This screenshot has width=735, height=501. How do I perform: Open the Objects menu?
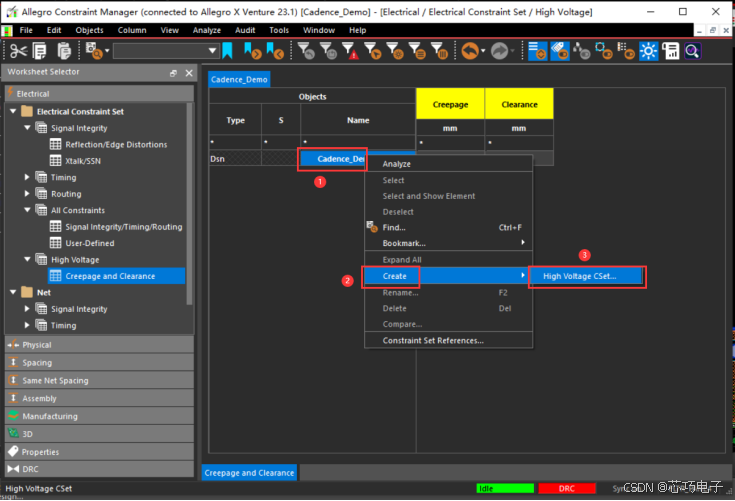click(89, 30)
